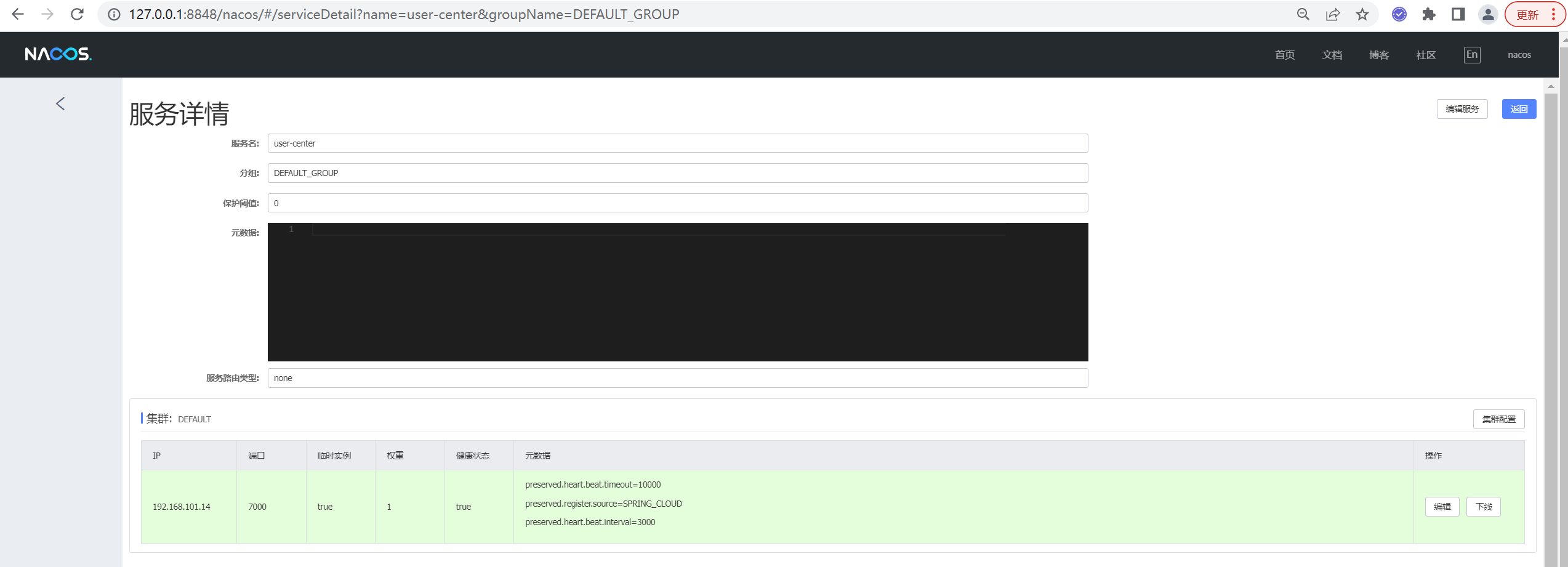Collapse the sidebar with the left chevron
1568x567 pixels.
point(60,103)
